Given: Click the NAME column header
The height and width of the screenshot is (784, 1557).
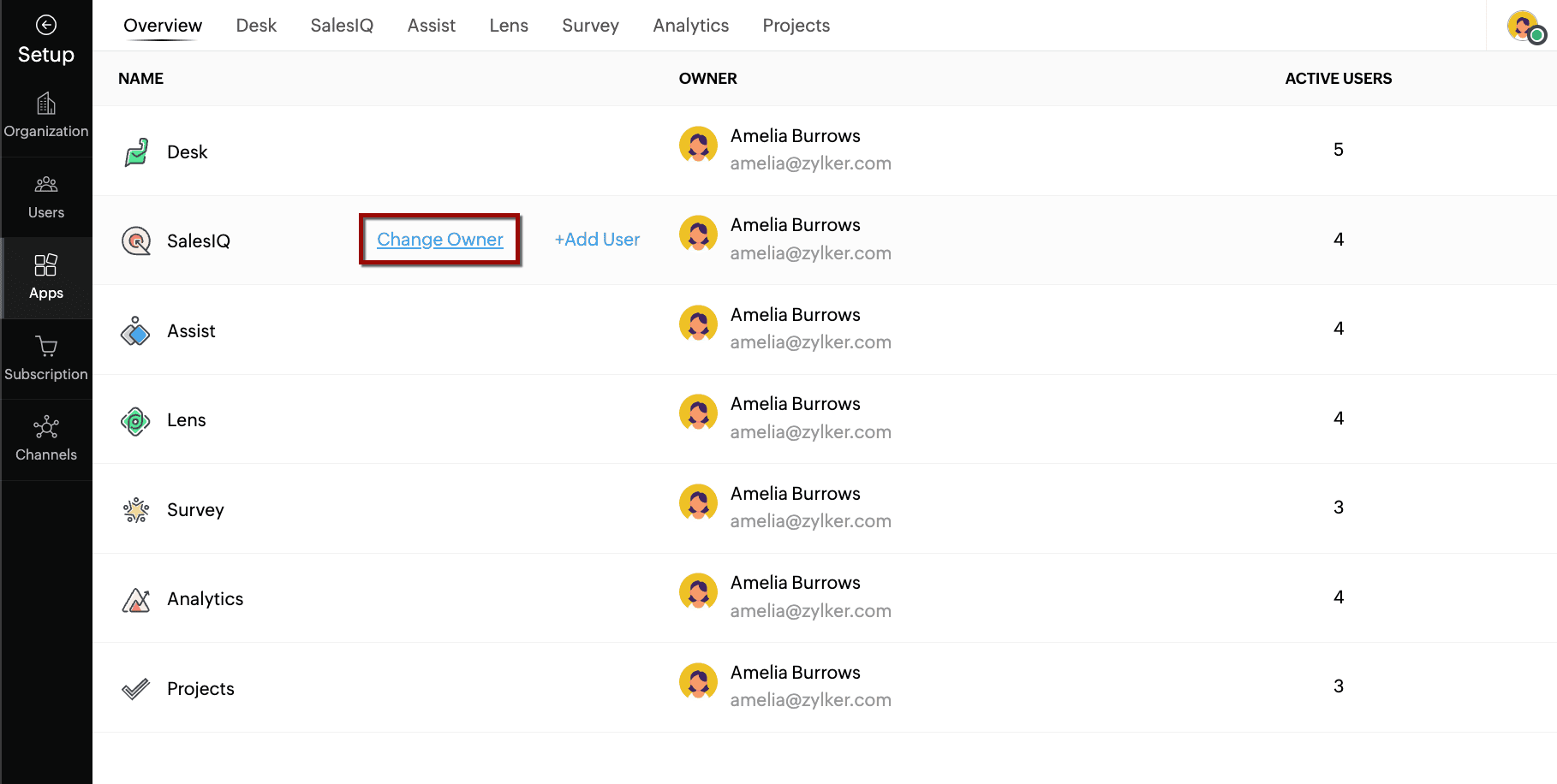Looking at the screenshot, I should (x=141, y=79).
